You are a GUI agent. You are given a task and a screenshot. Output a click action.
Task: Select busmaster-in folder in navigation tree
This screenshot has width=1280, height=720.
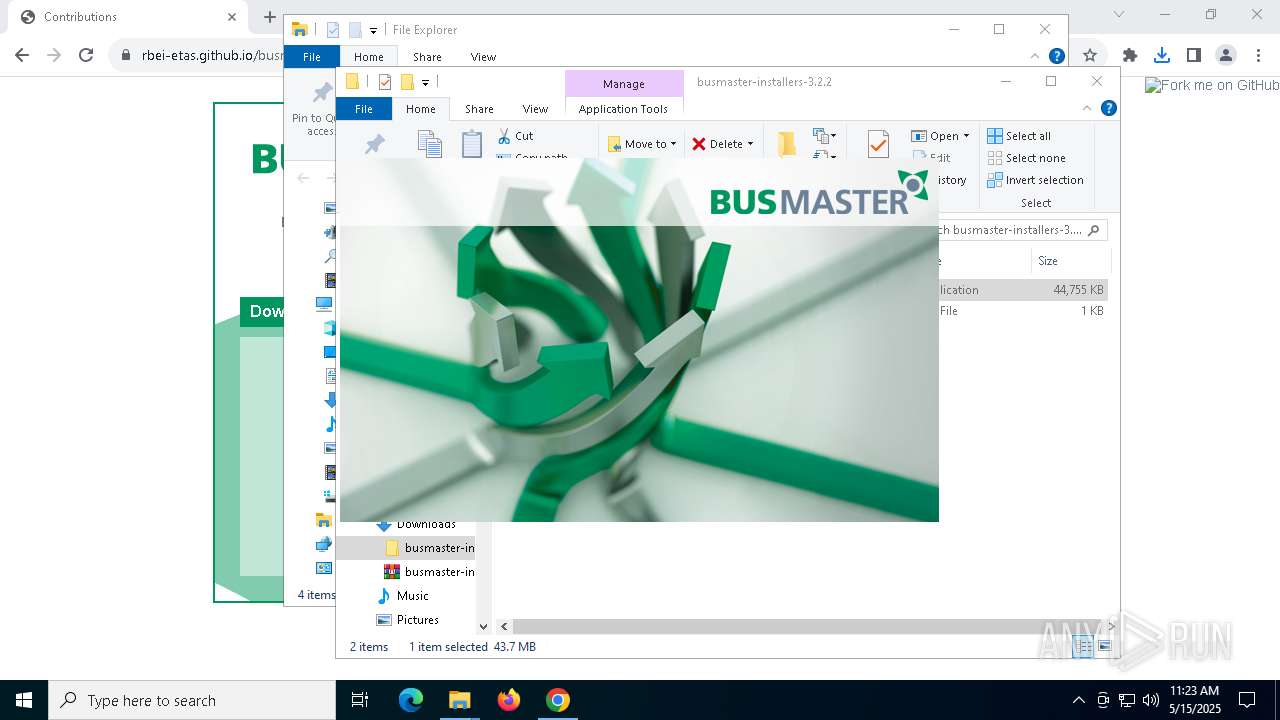[x=429, y=547]
